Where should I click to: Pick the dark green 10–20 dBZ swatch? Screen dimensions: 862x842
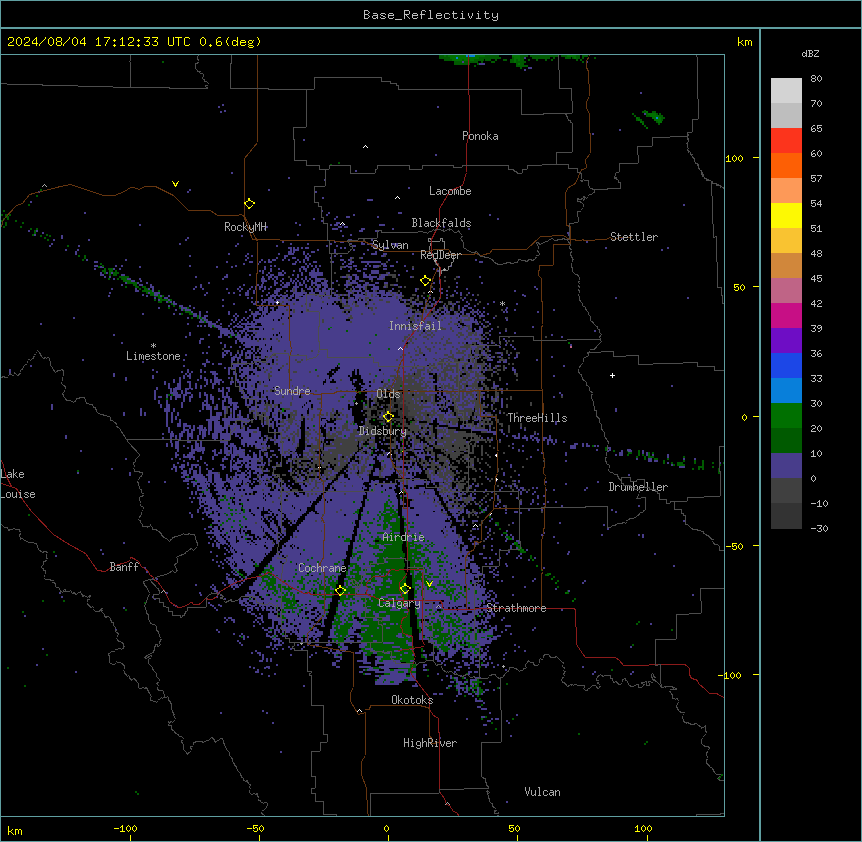tap(786, 441)
